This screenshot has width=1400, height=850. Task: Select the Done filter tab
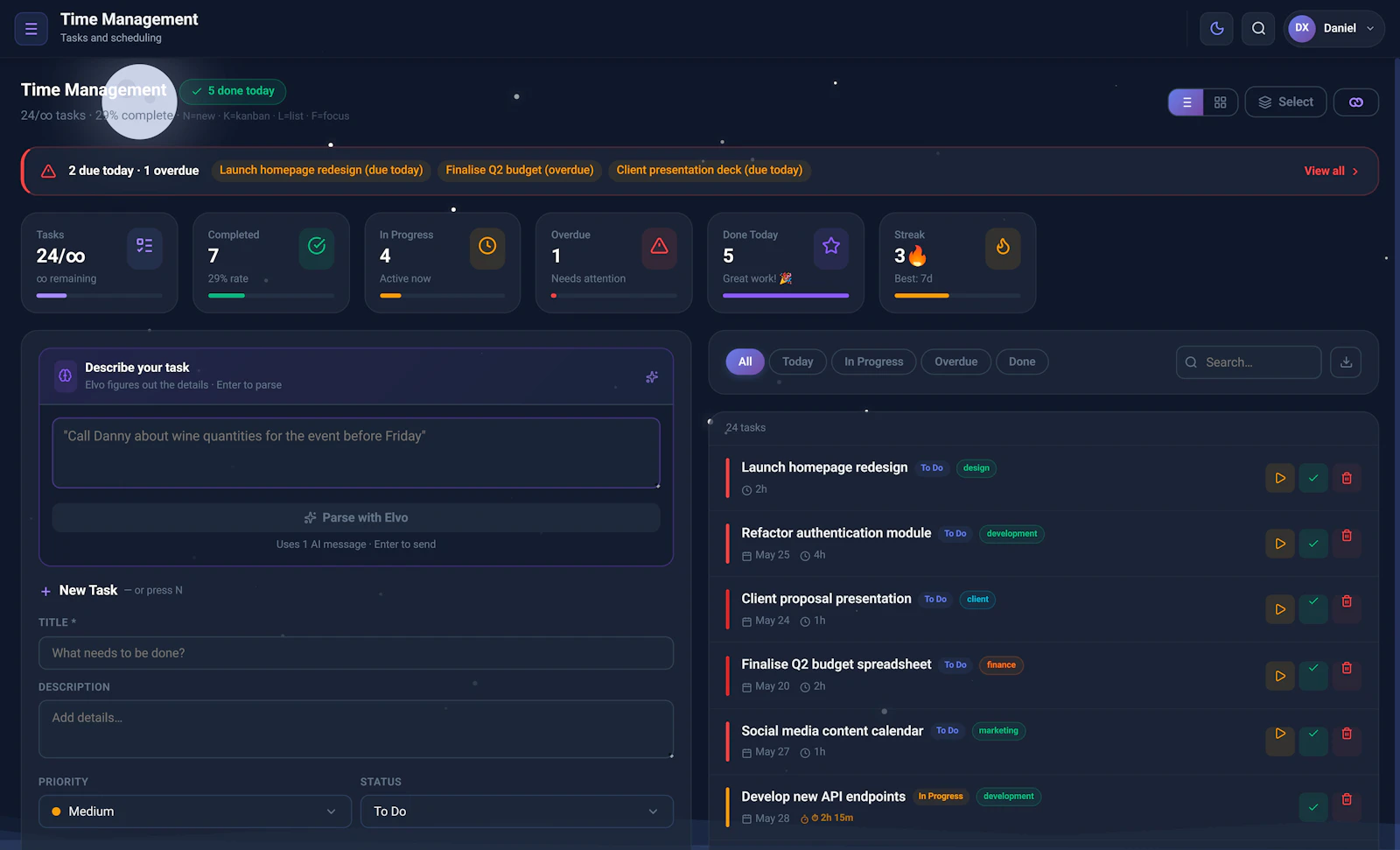pyautogui.click(x=1022, y=362)
